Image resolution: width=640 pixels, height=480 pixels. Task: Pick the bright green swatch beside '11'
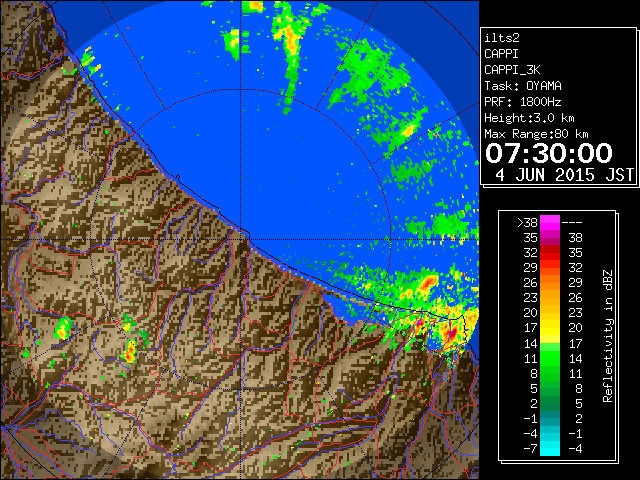(550, 358)
